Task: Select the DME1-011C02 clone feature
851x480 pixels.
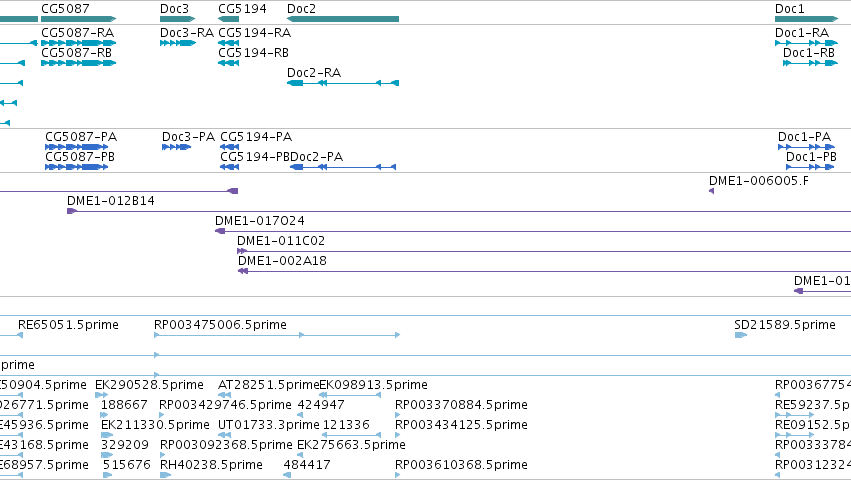Action: (544, 251)
